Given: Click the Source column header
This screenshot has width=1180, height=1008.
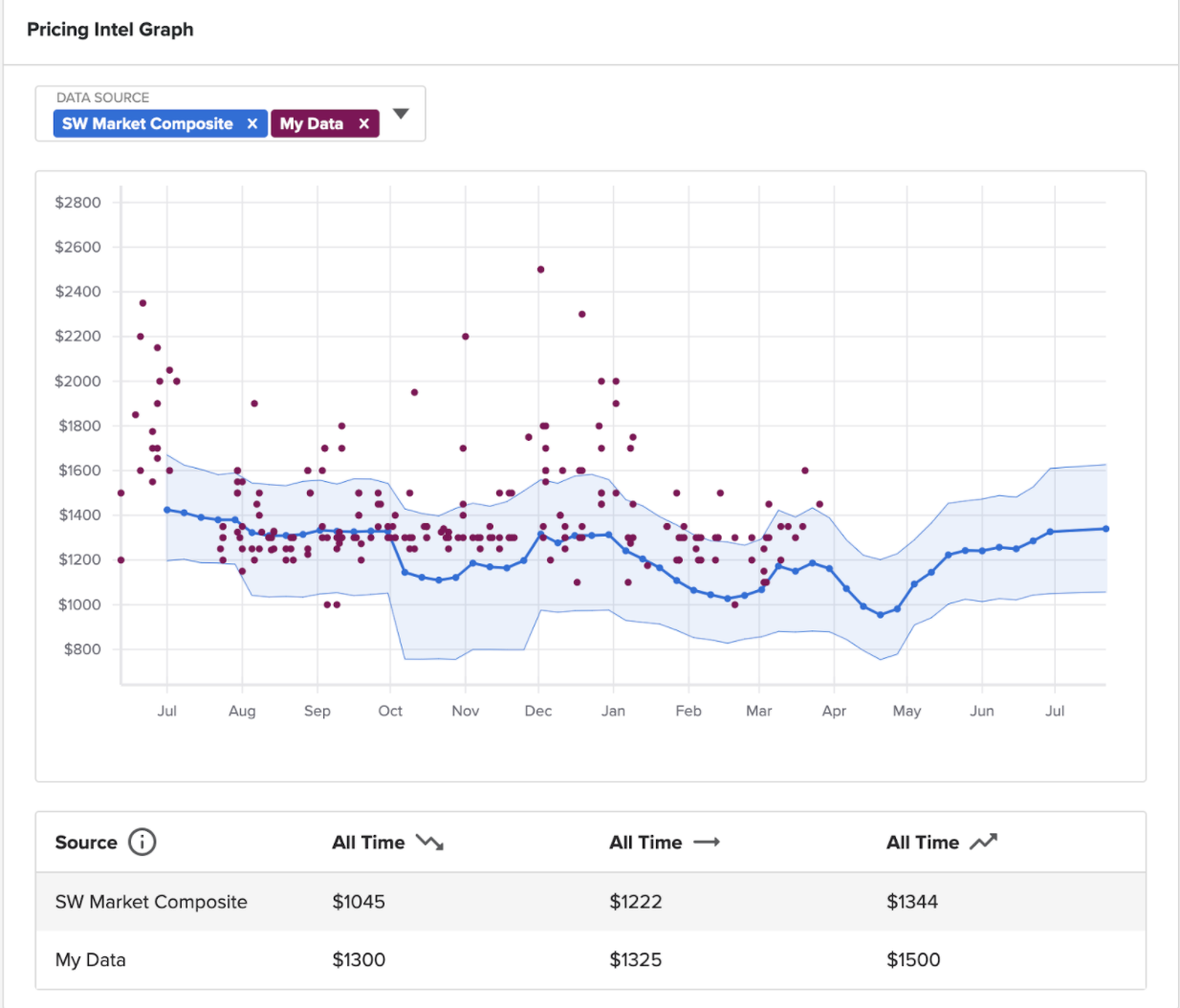Looking at the screenshot, I should click(86, 843).
